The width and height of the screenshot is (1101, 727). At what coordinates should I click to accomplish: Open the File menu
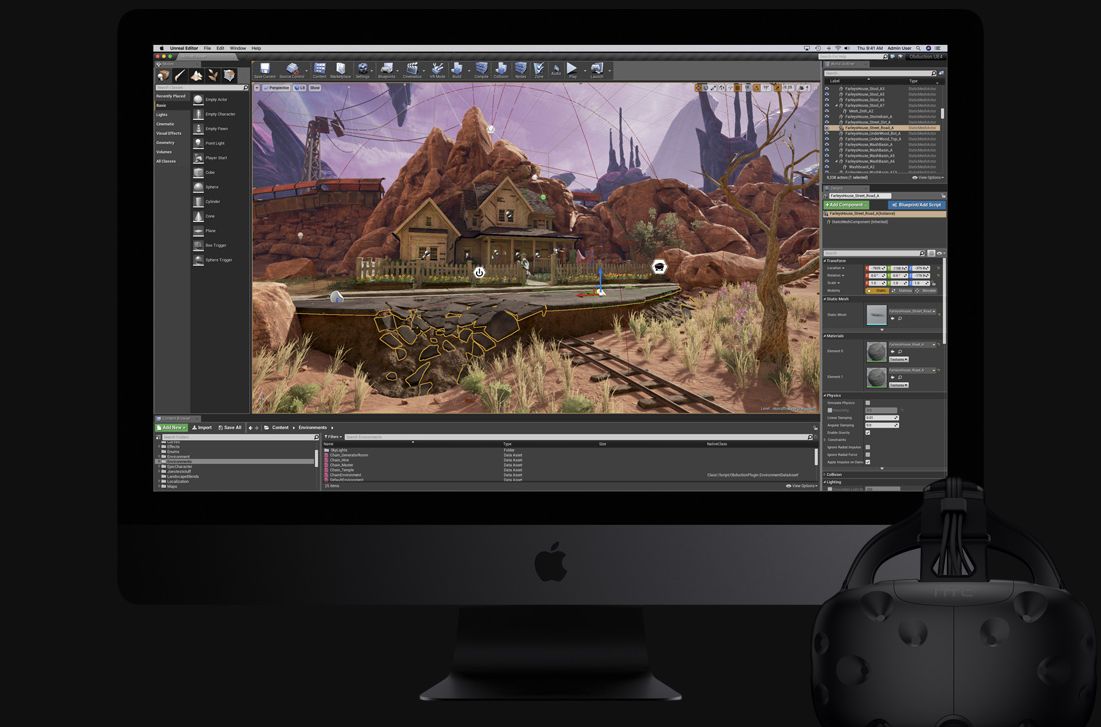(x=207, y=48)
